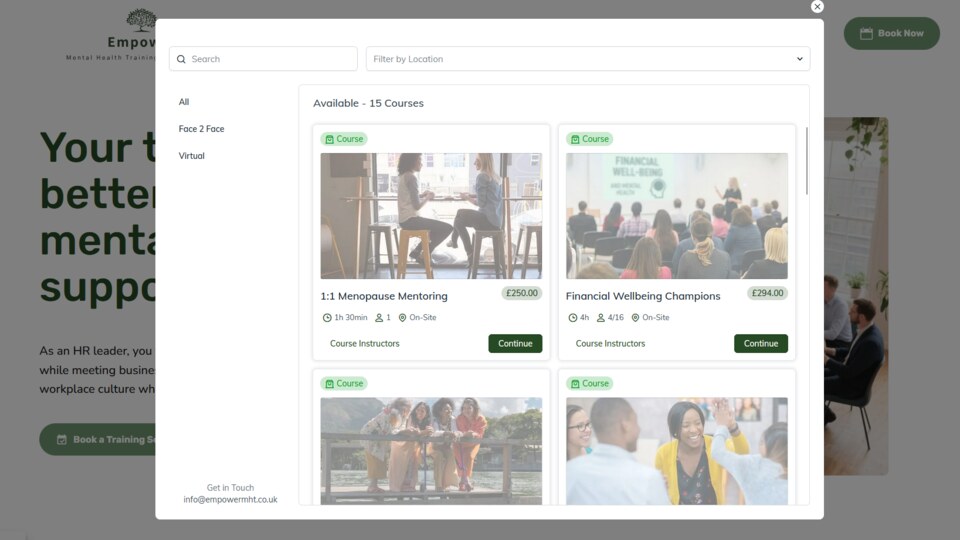The height and width of the screenshot is (540, 960).
Task: Click the Course badge on the Financial Wellbeing card
Action: pos(590,139)
